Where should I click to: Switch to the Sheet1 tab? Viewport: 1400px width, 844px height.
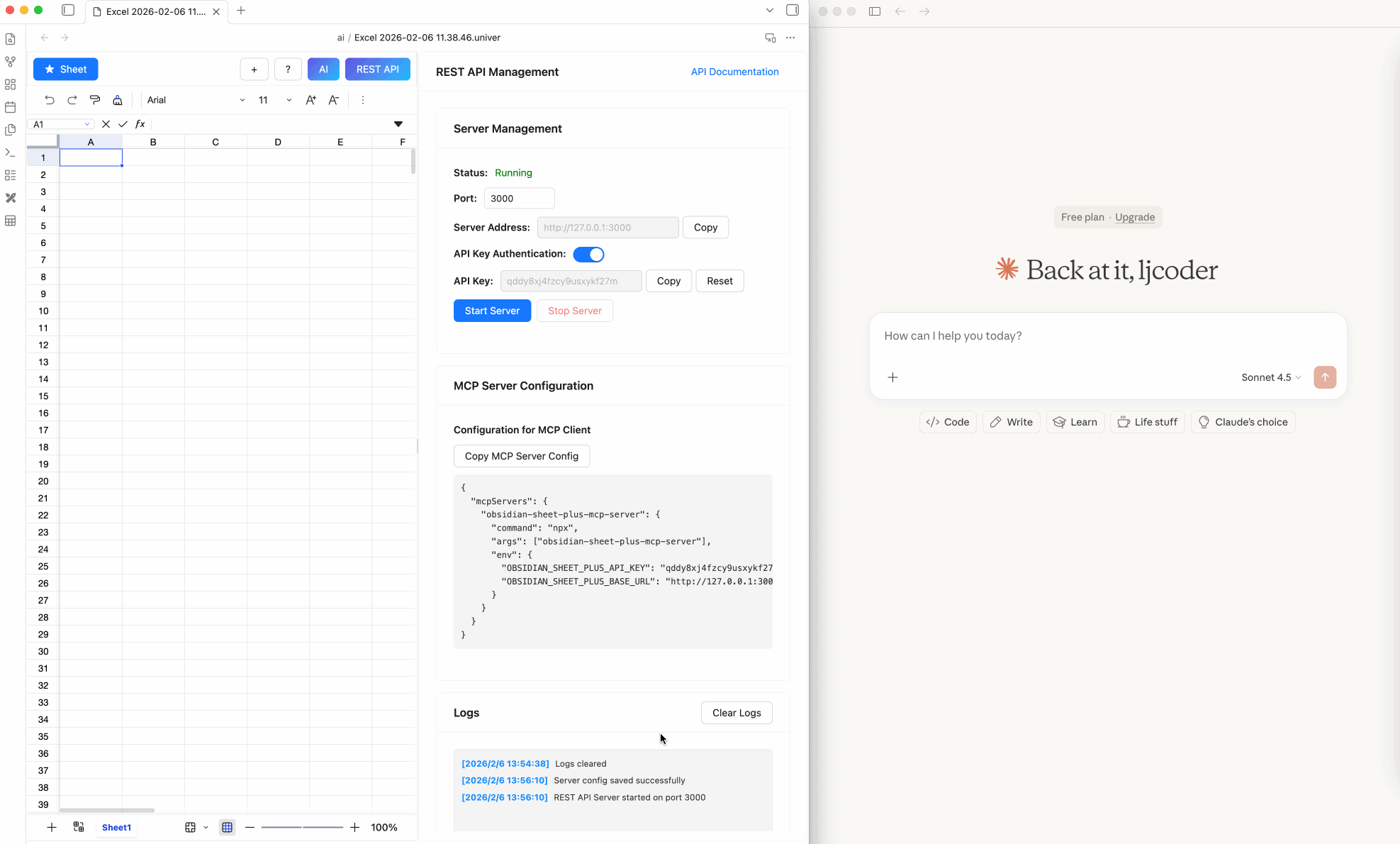click(116, 827)
